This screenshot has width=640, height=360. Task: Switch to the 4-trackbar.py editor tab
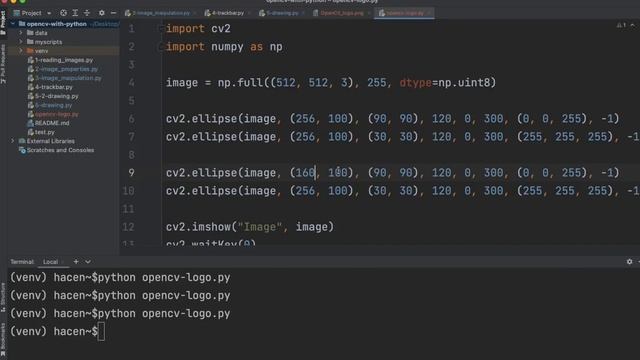pyautogui.click(x=224, y=13)
